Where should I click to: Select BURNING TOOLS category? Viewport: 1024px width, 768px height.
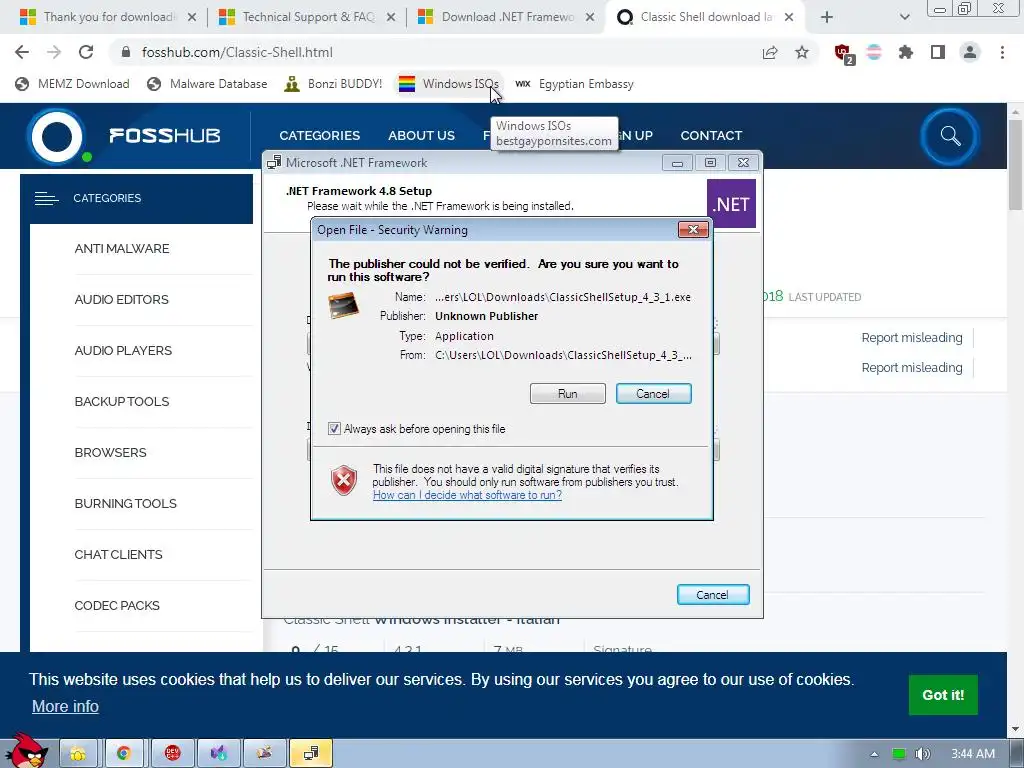tap(125, 504)
